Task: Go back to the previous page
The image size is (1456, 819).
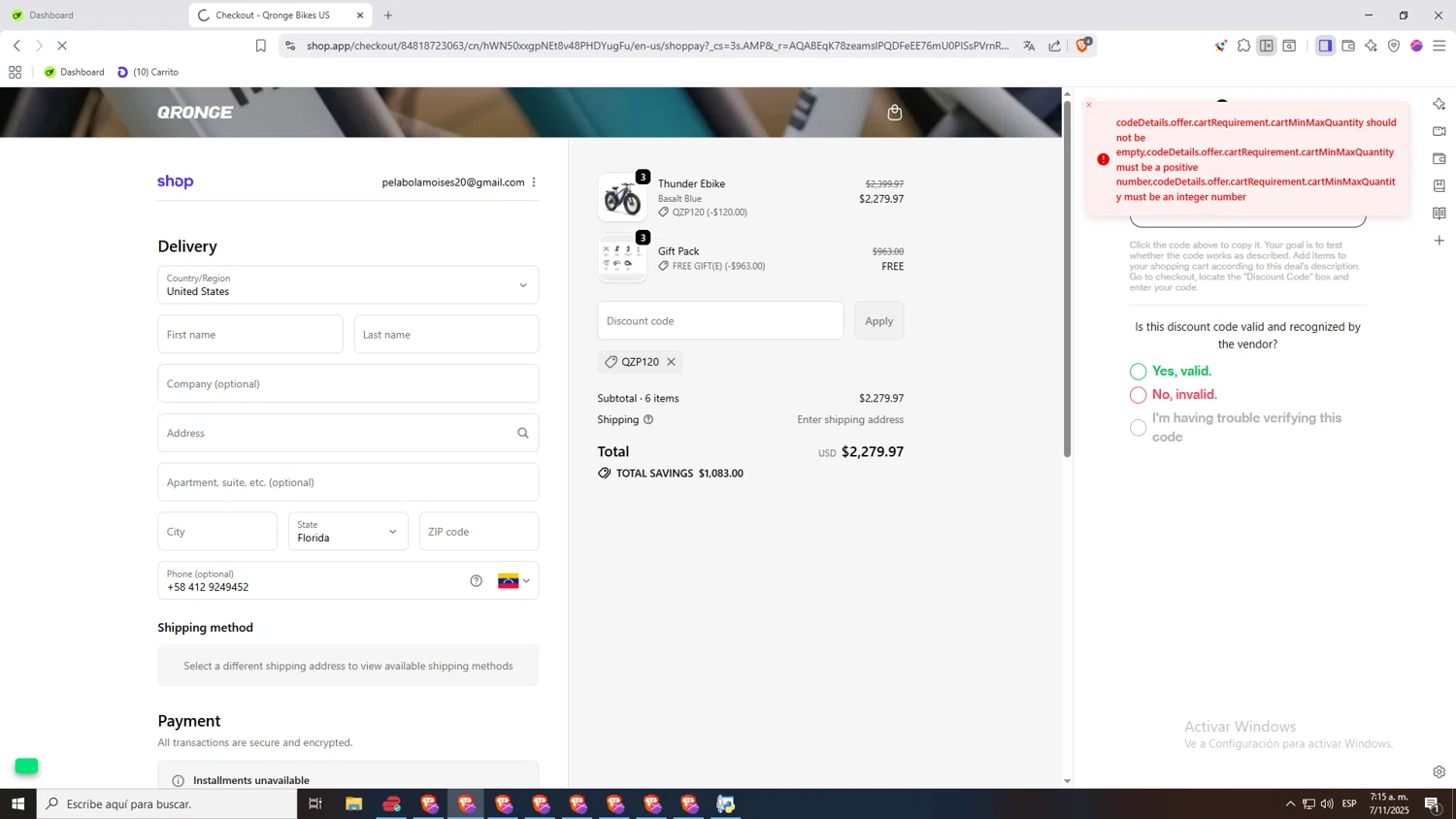Action: pyautogui.click(x=17, y=46)
